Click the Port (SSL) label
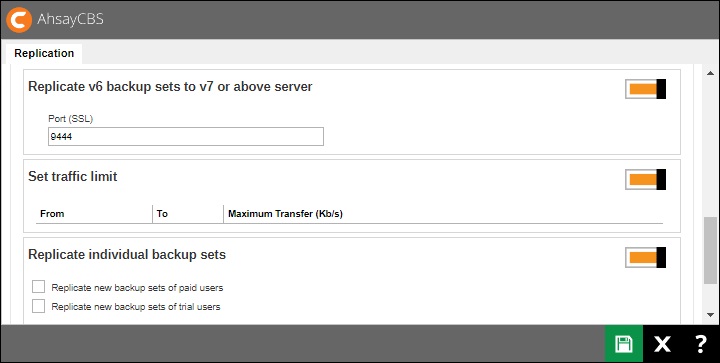 (71, 119)
